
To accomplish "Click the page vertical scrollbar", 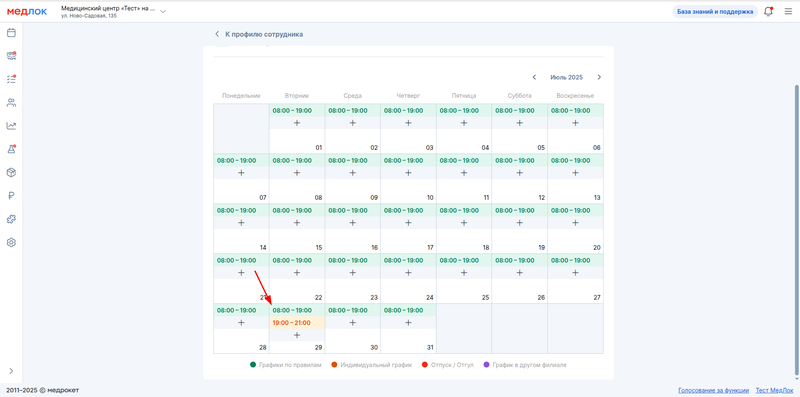I will [x=796, y=230].
